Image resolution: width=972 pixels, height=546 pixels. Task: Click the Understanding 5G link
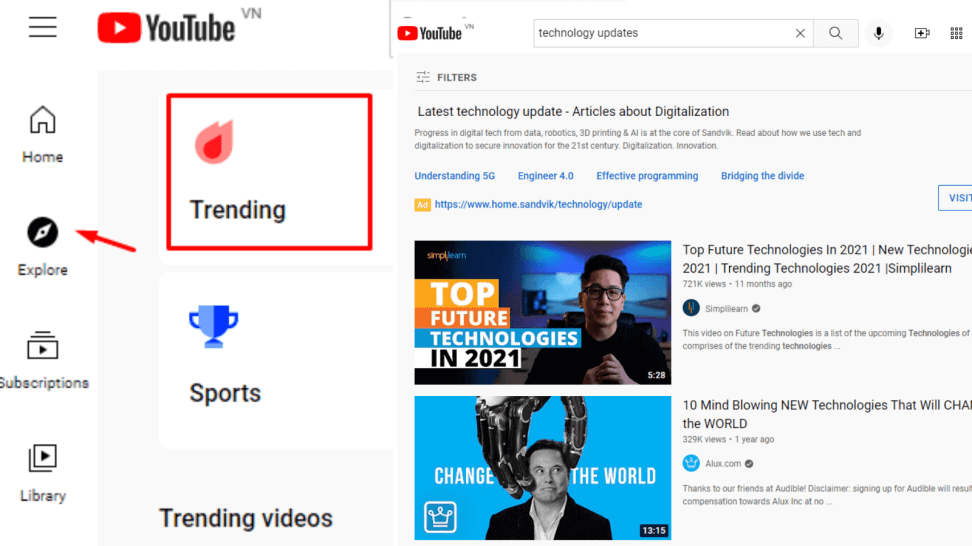[x=454, y=176]
